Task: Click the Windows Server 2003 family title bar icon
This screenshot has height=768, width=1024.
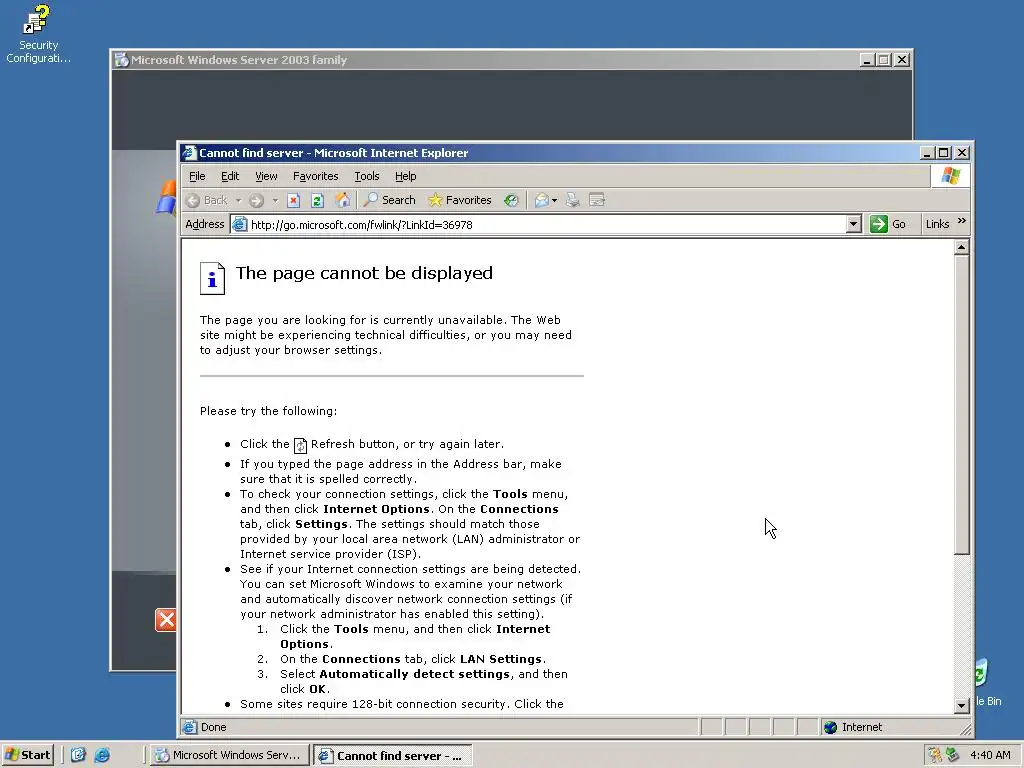Action: click(x=121, y=60)
